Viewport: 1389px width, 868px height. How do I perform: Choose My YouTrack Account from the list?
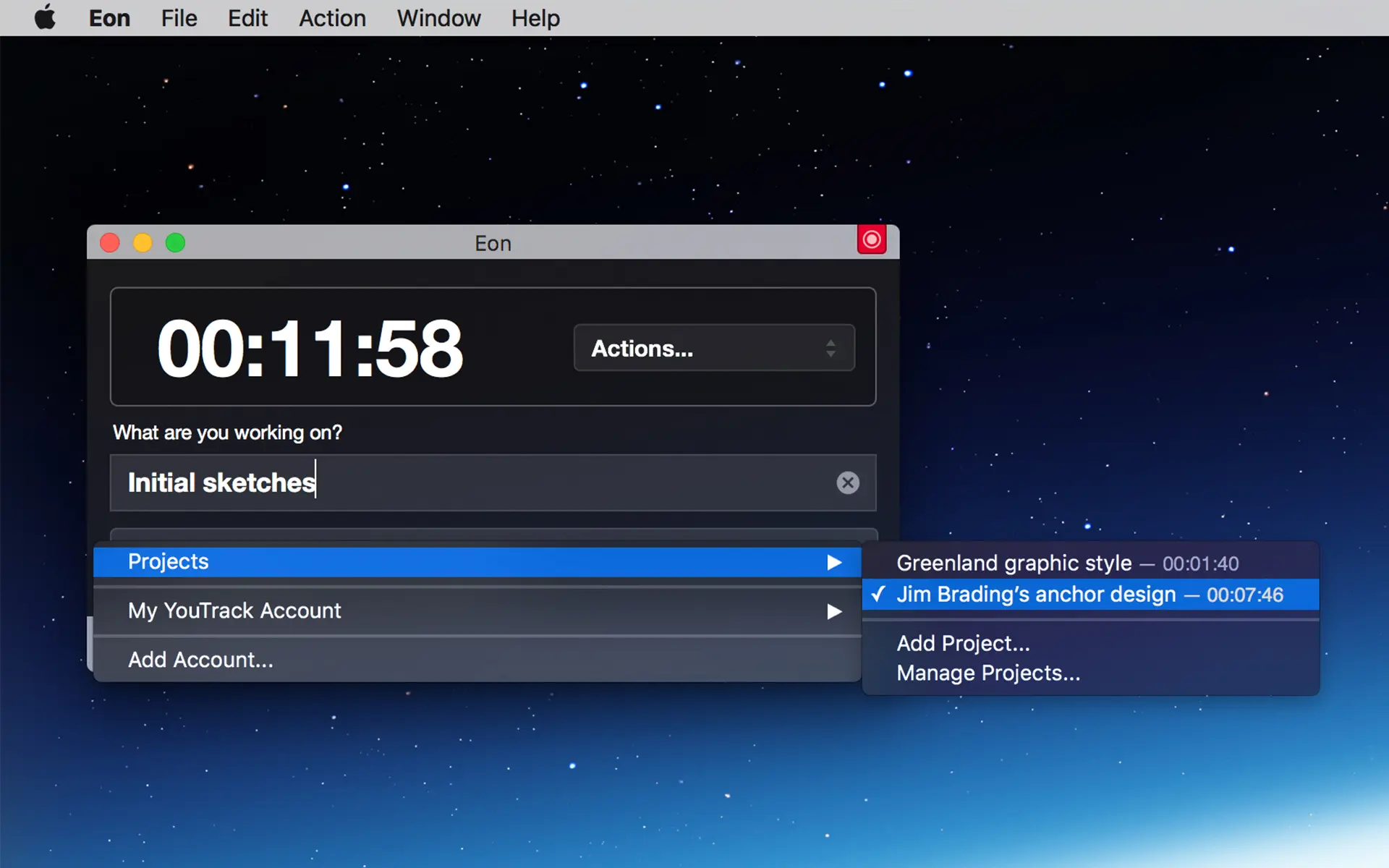(477, 611)
